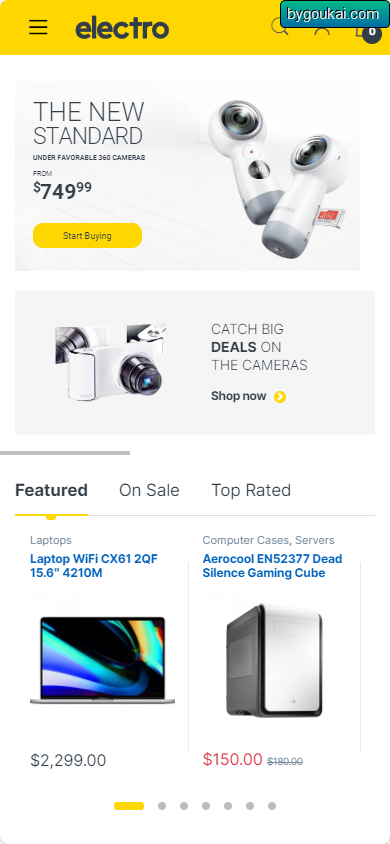Switch to the Top Rated tab
Screen dimensions: 390x844
click(251, 490)
